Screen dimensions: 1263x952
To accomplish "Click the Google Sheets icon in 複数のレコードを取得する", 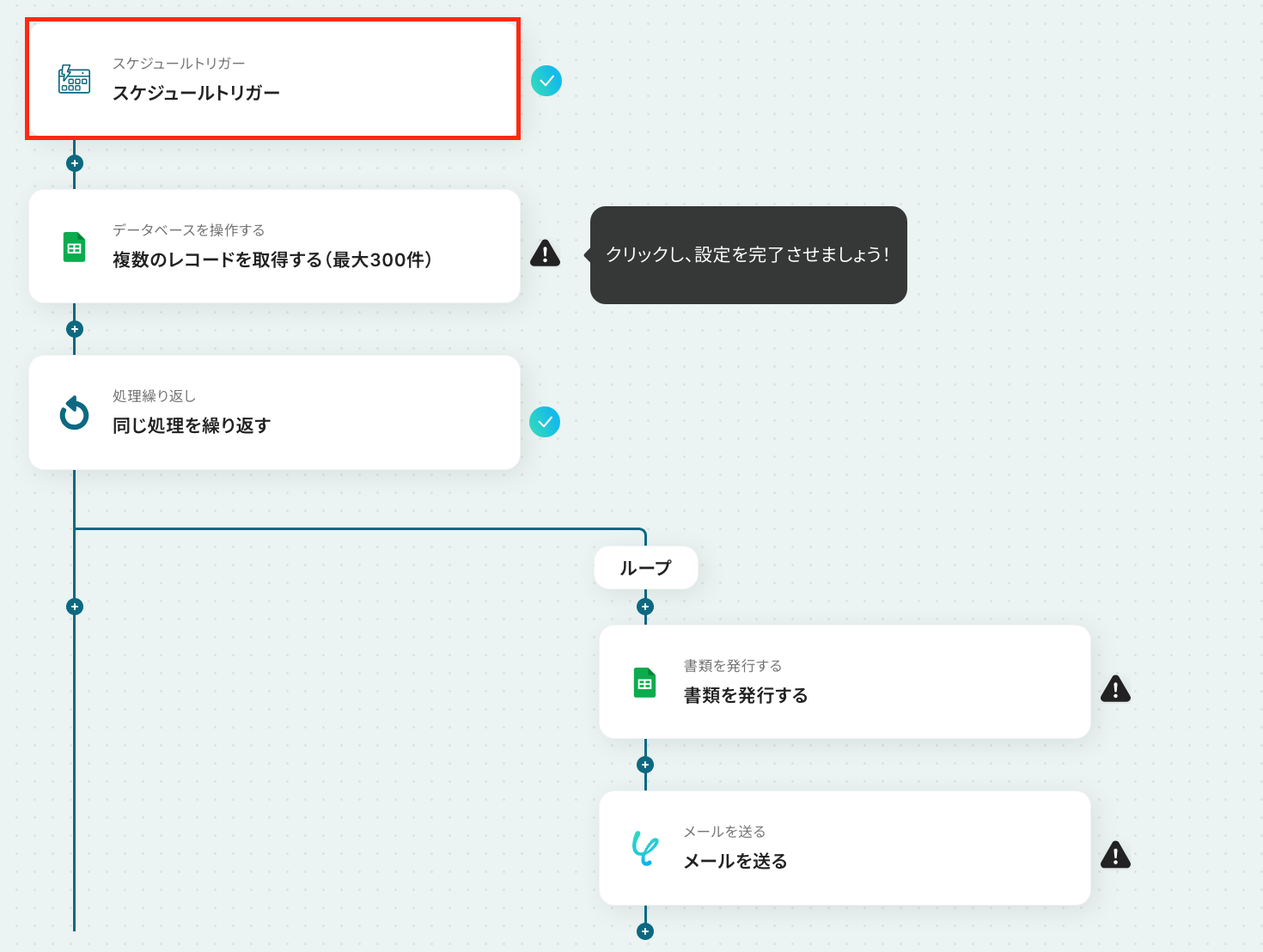I will tap(74, 247).
